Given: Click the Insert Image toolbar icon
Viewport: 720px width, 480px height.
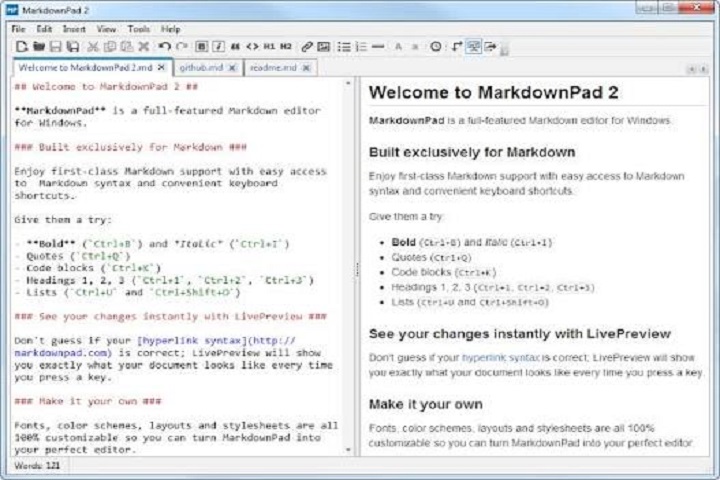Looking at the screenshot, I should (x=325, y=47).
